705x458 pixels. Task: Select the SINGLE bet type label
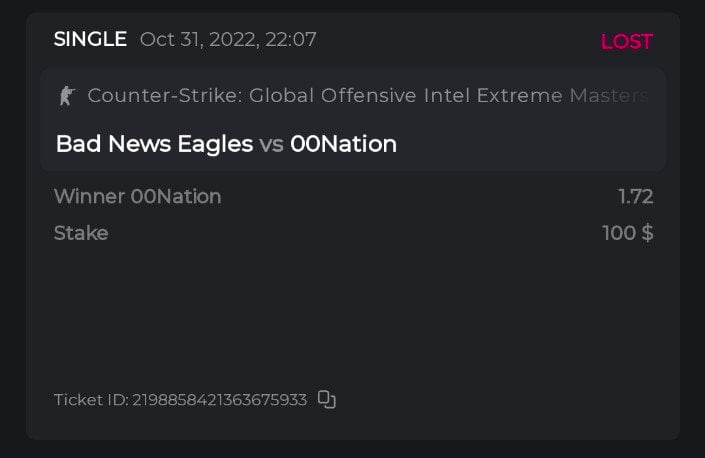click(x=90, y=40)
